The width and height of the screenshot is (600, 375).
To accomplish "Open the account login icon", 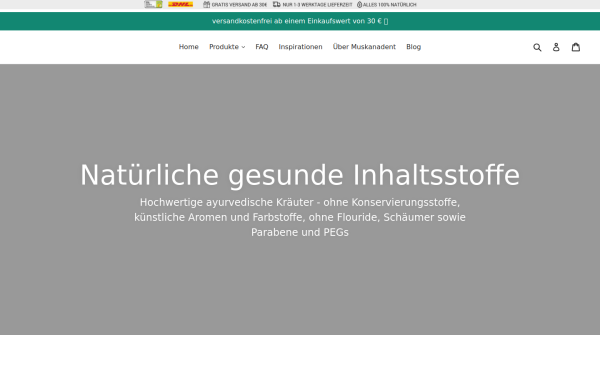I will click(556, 47).
